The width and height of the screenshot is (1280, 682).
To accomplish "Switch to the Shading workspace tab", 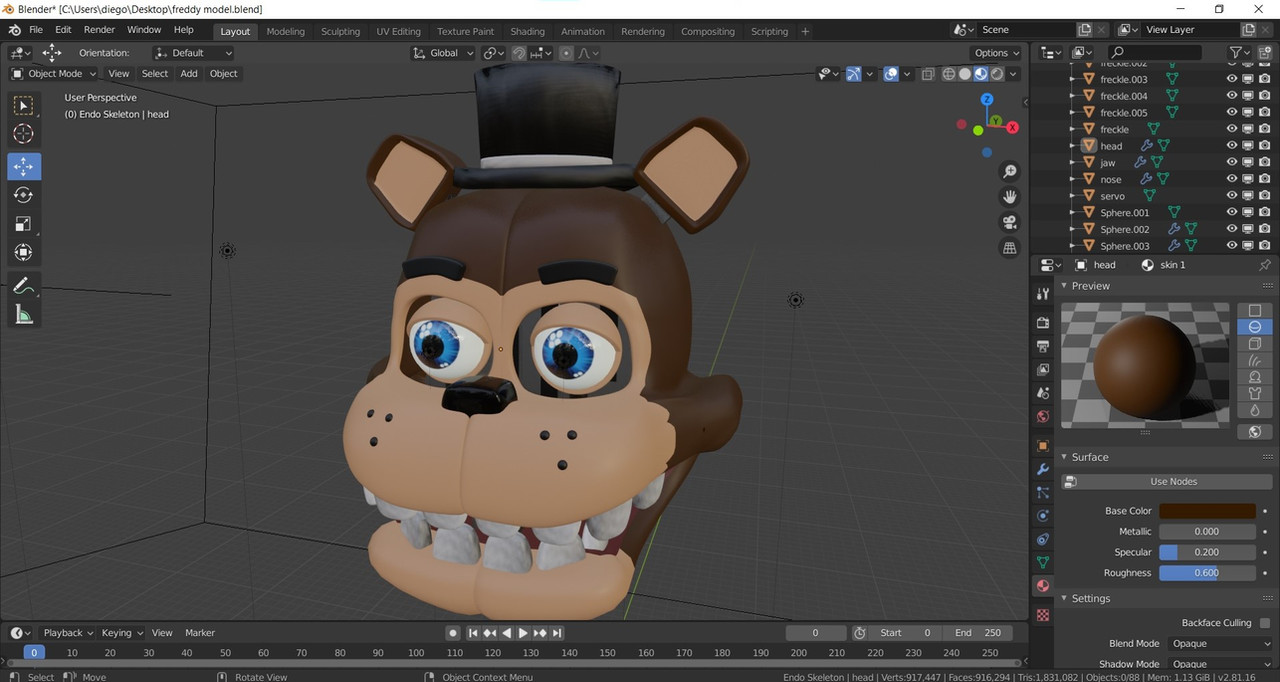I will click(527, 32).
